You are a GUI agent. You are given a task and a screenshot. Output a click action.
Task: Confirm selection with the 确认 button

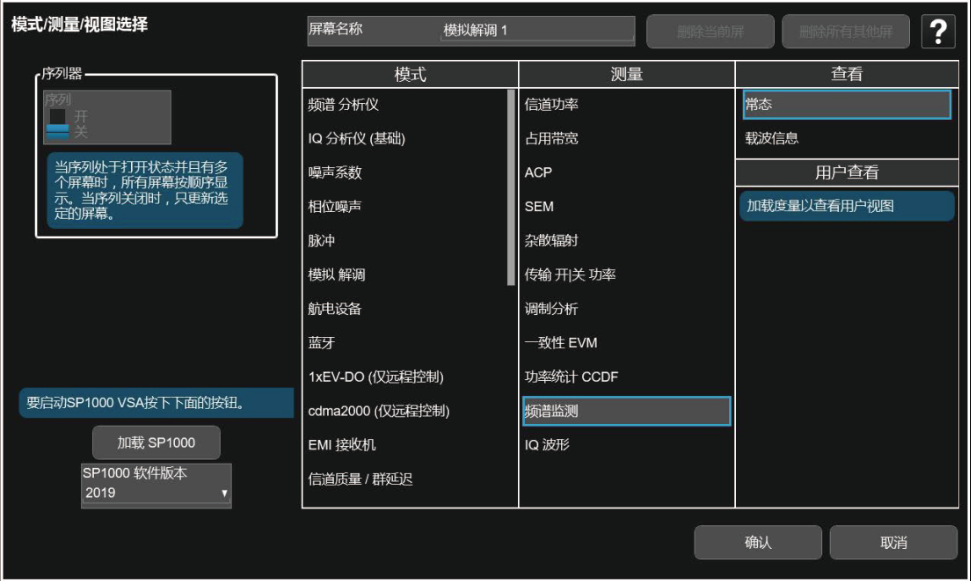tap(758, 543)
